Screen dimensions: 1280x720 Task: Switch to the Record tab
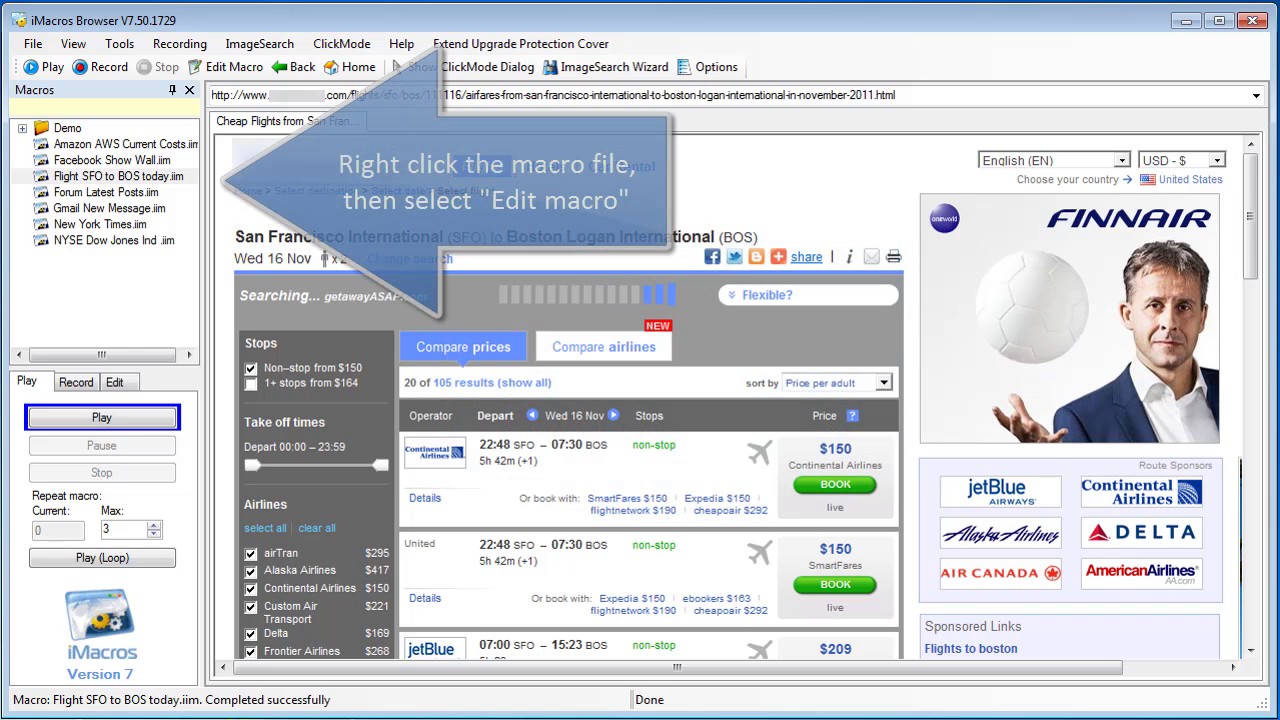tap(76, 382)
